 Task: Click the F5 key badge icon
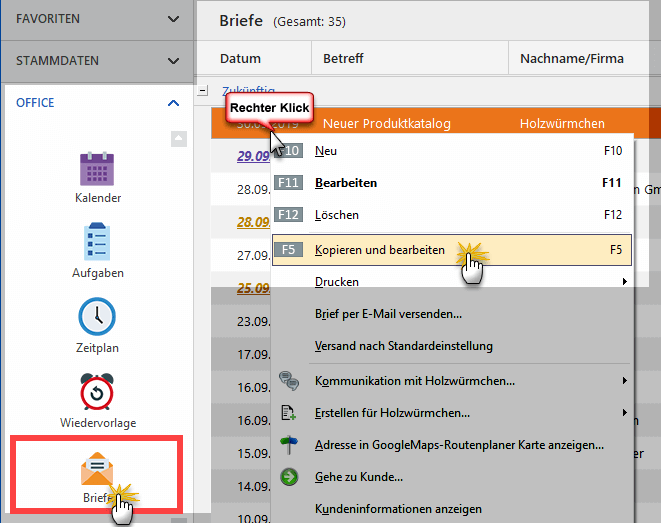tap(288, 250)
